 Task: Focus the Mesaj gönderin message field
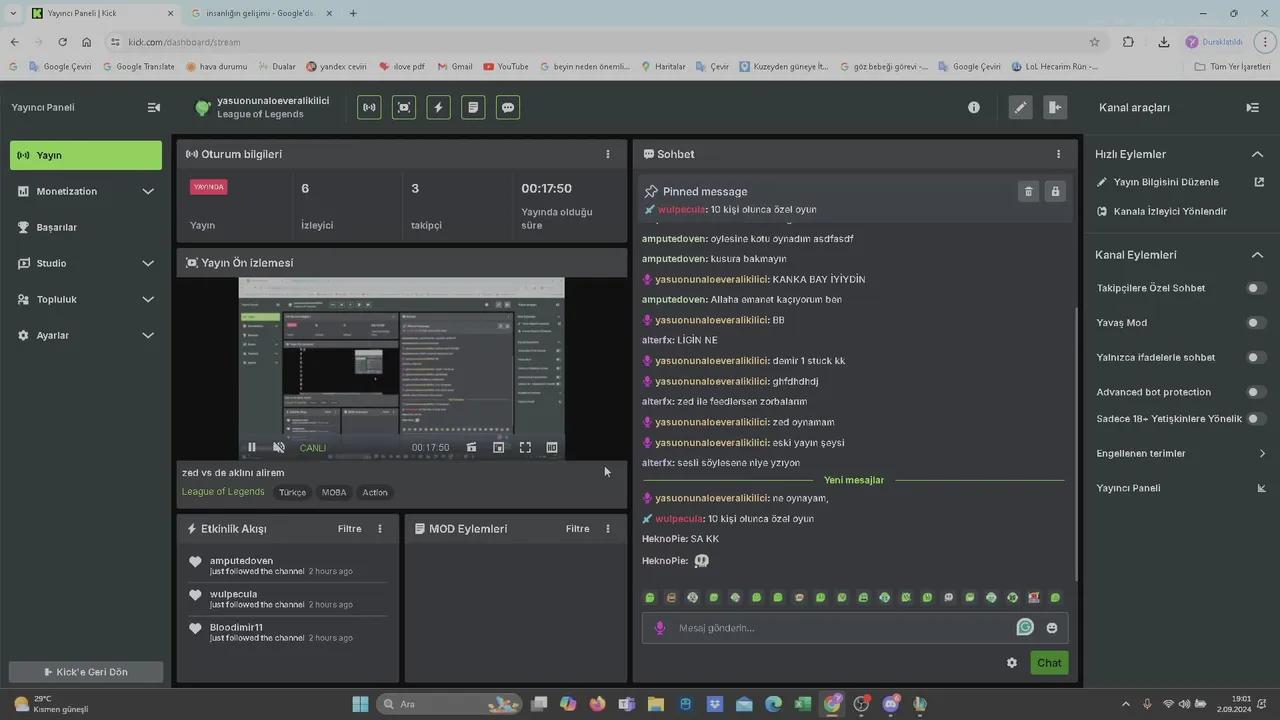point(840,628)
